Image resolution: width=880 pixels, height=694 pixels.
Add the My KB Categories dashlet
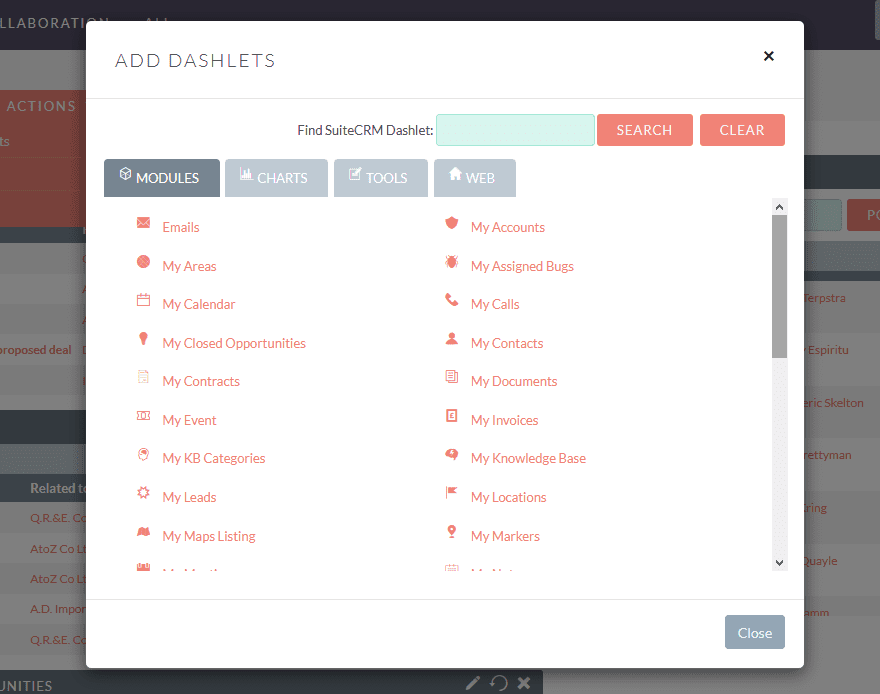pos(214,458)
